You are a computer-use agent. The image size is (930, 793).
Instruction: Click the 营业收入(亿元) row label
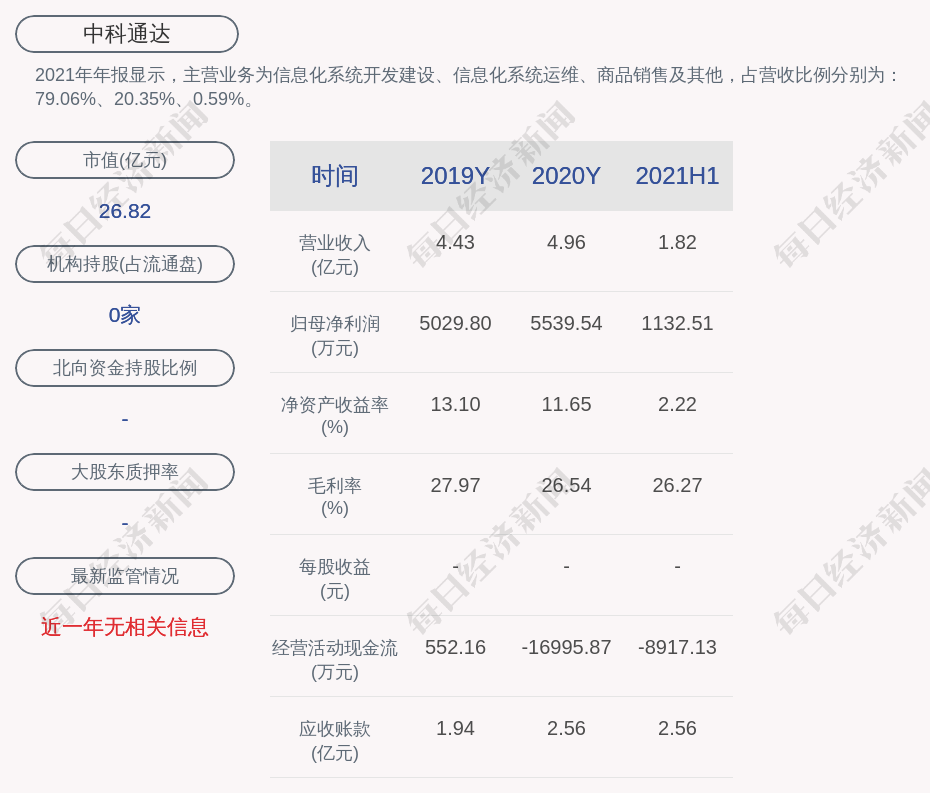tap(334, 255)
